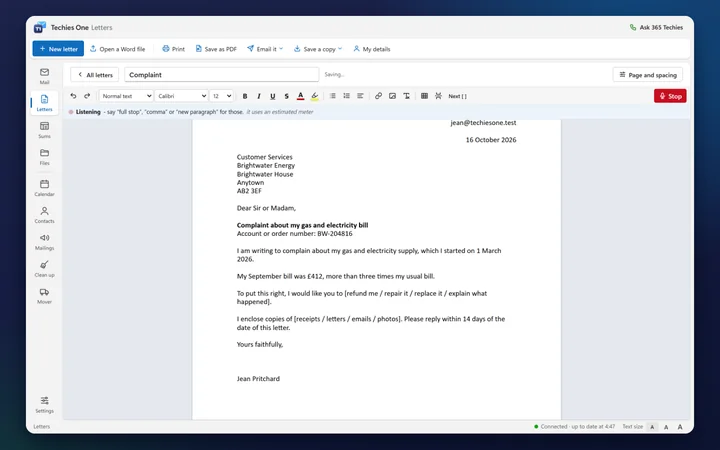Redo the last undone change
This screenshot has height=450, width=720.
click(87, 96)
